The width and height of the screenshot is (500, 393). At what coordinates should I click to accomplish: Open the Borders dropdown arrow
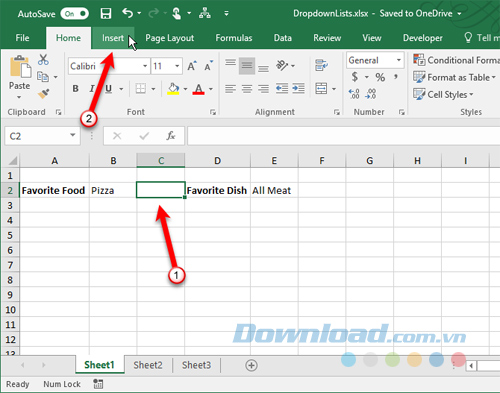coord(153,89)
